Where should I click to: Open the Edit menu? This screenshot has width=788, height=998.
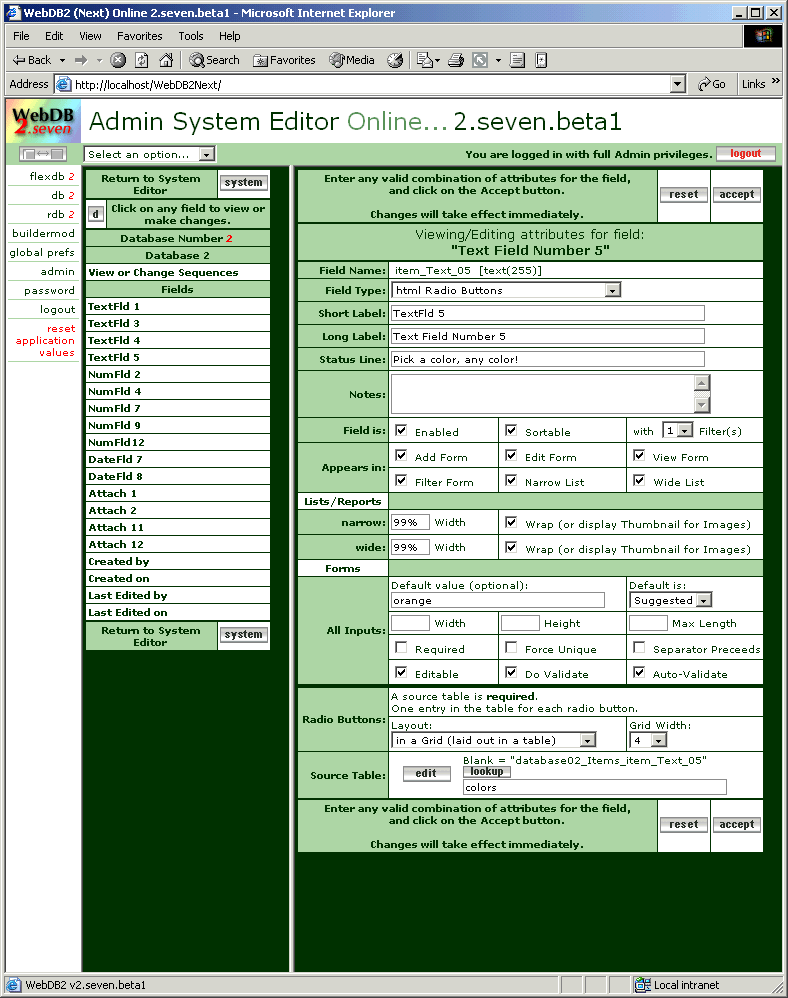pyautogui.click(x=53, y=36)
